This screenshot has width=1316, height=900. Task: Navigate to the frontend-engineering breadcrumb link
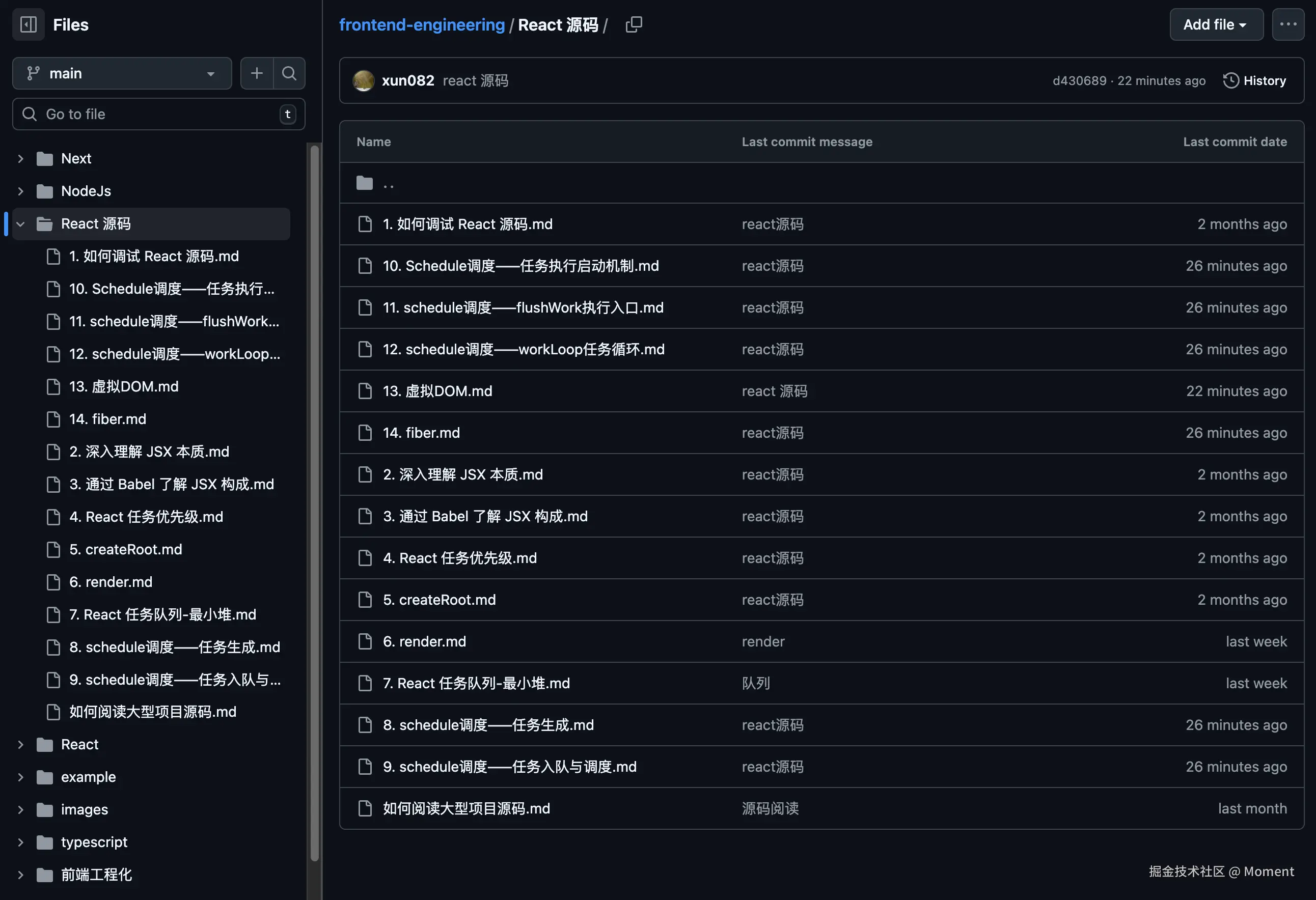(421, 24)
